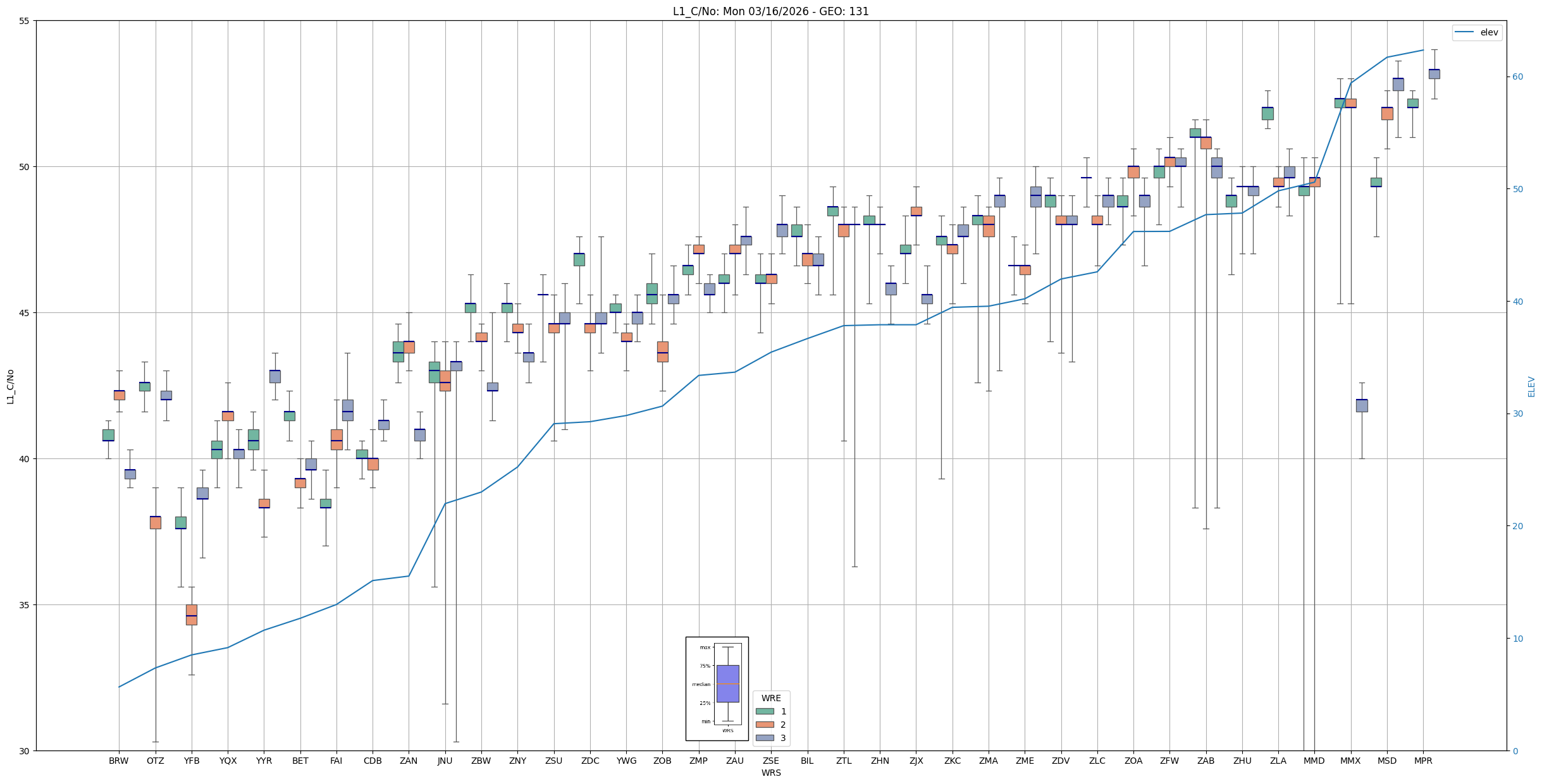Click the blue ELEV right axis title
Screen dimensions: 1542x784
click(1531, 386)
